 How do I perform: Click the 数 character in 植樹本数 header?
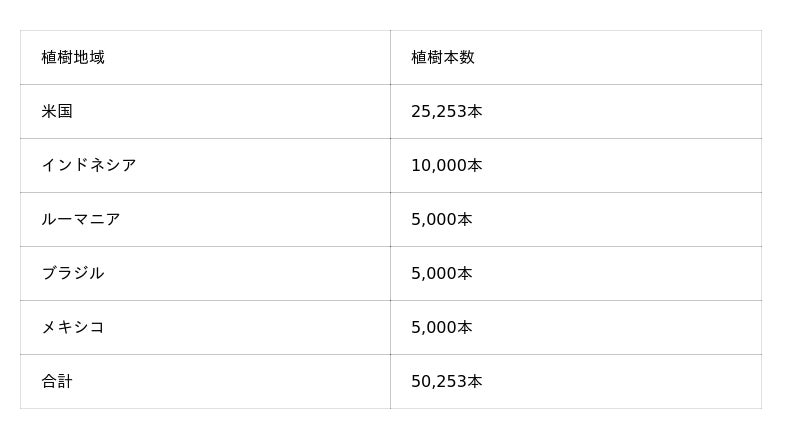tap(467, 58)
